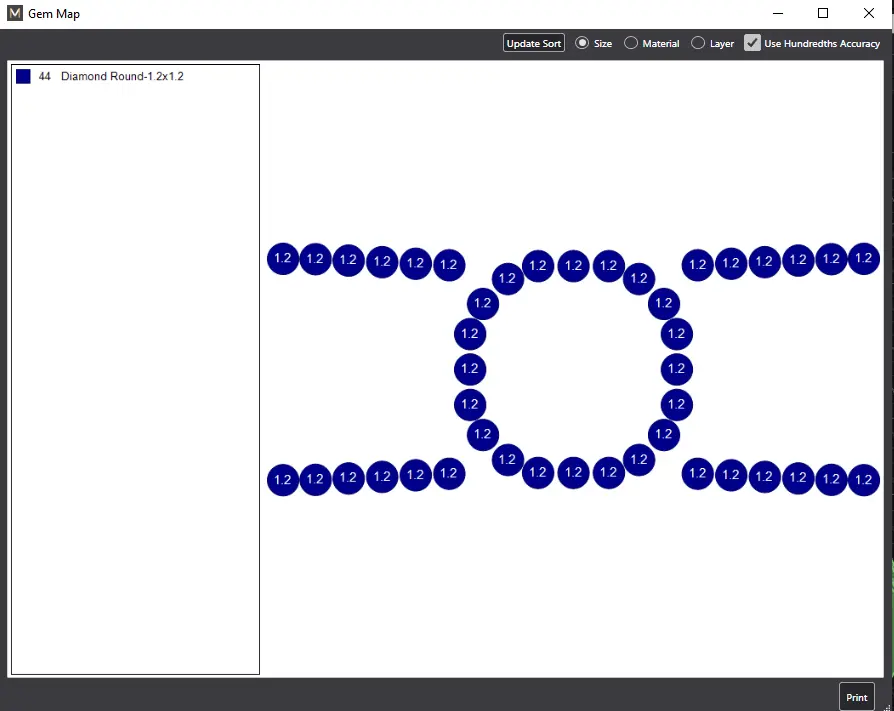
Task: Select the Size sort radio button
Action: click(x=582, y=43)
